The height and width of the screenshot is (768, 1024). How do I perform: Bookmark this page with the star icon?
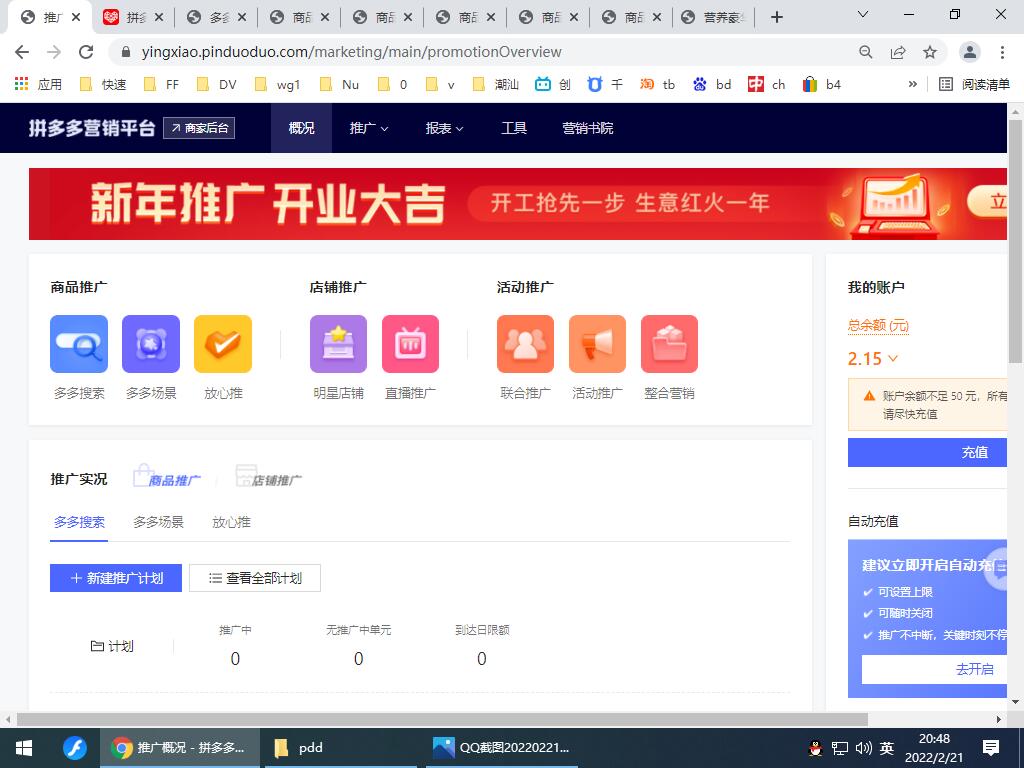pyautogui.click(x=930, y=52)
